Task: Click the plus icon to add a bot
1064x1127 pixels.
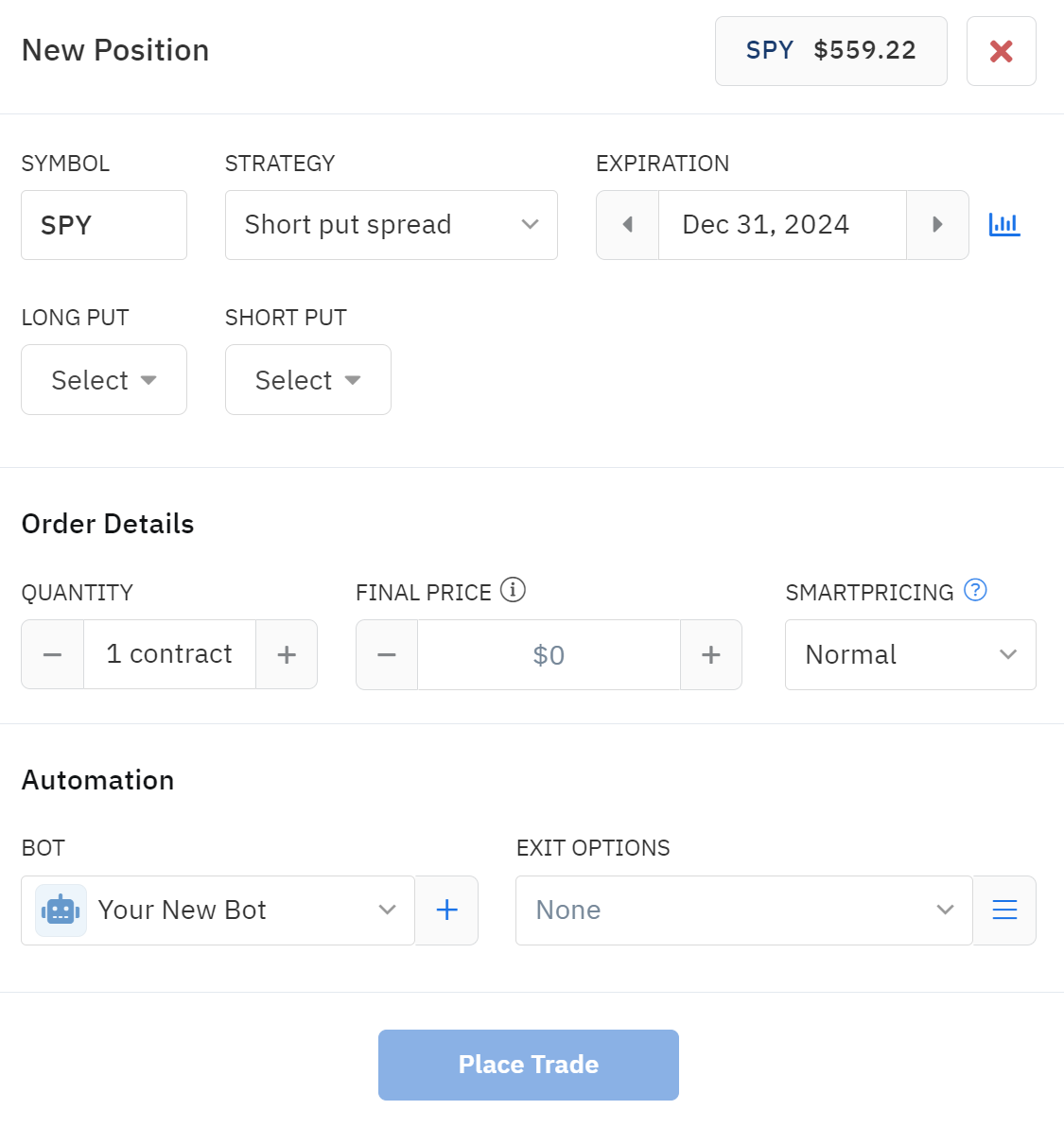Action: point(446,910)
